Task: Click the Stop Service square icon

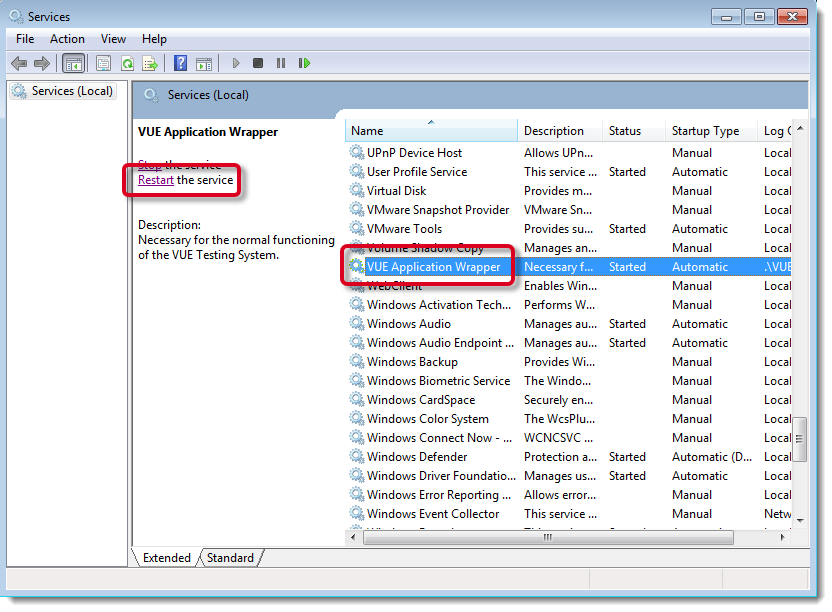Action: pos(258,64)
